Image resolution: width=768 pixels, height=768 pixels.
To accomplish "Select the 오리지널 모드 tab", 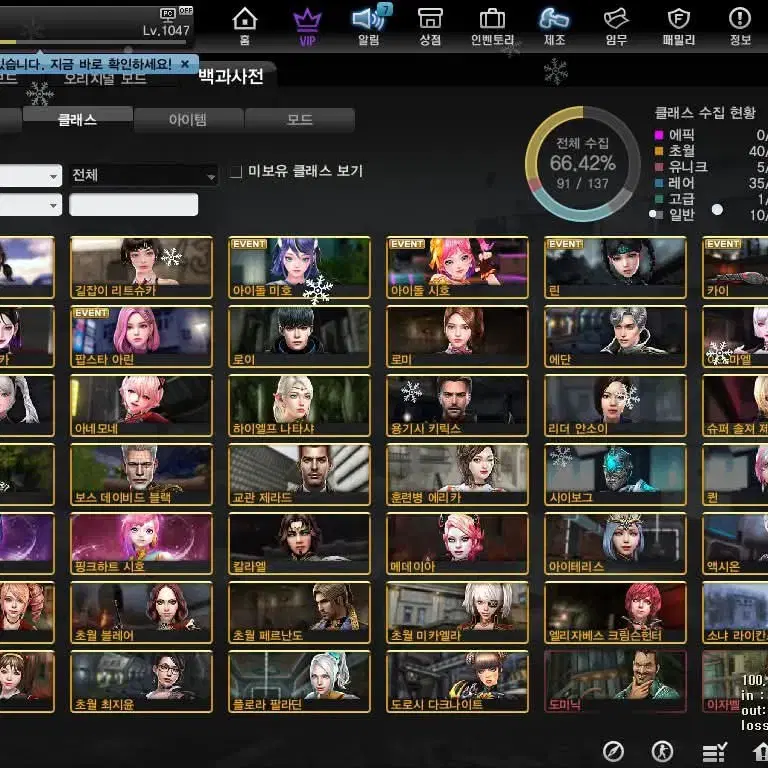I will coord(105,79).
